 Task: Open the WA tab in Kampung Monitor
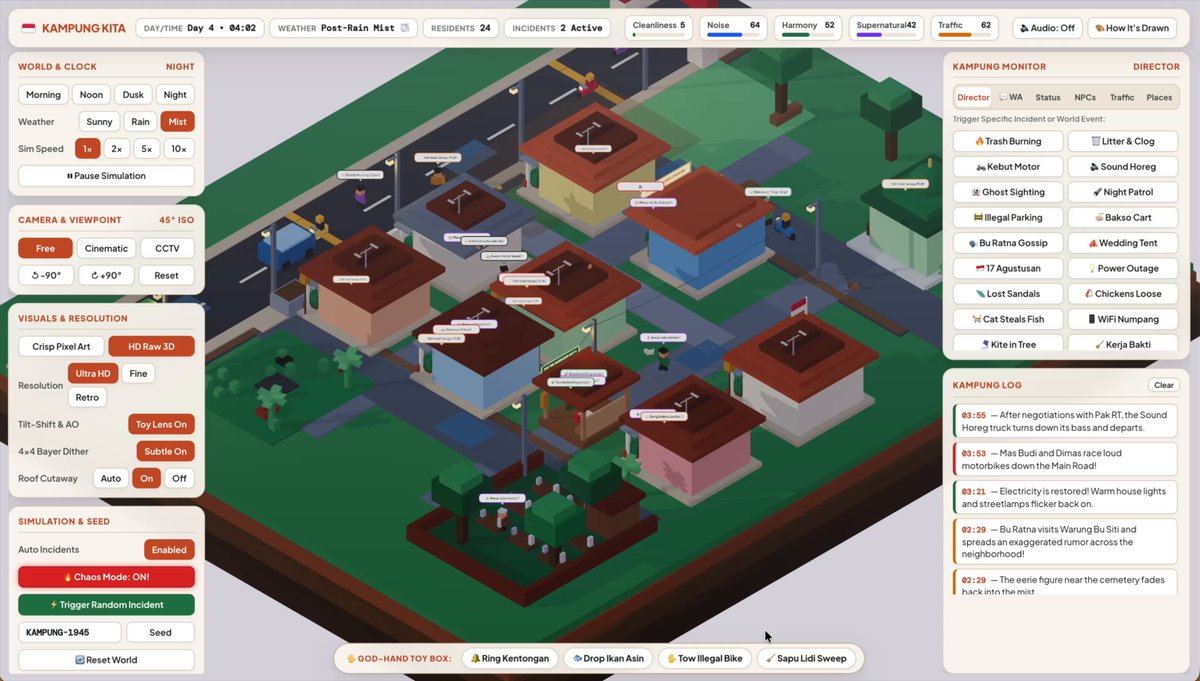[x=1010, y=97]
